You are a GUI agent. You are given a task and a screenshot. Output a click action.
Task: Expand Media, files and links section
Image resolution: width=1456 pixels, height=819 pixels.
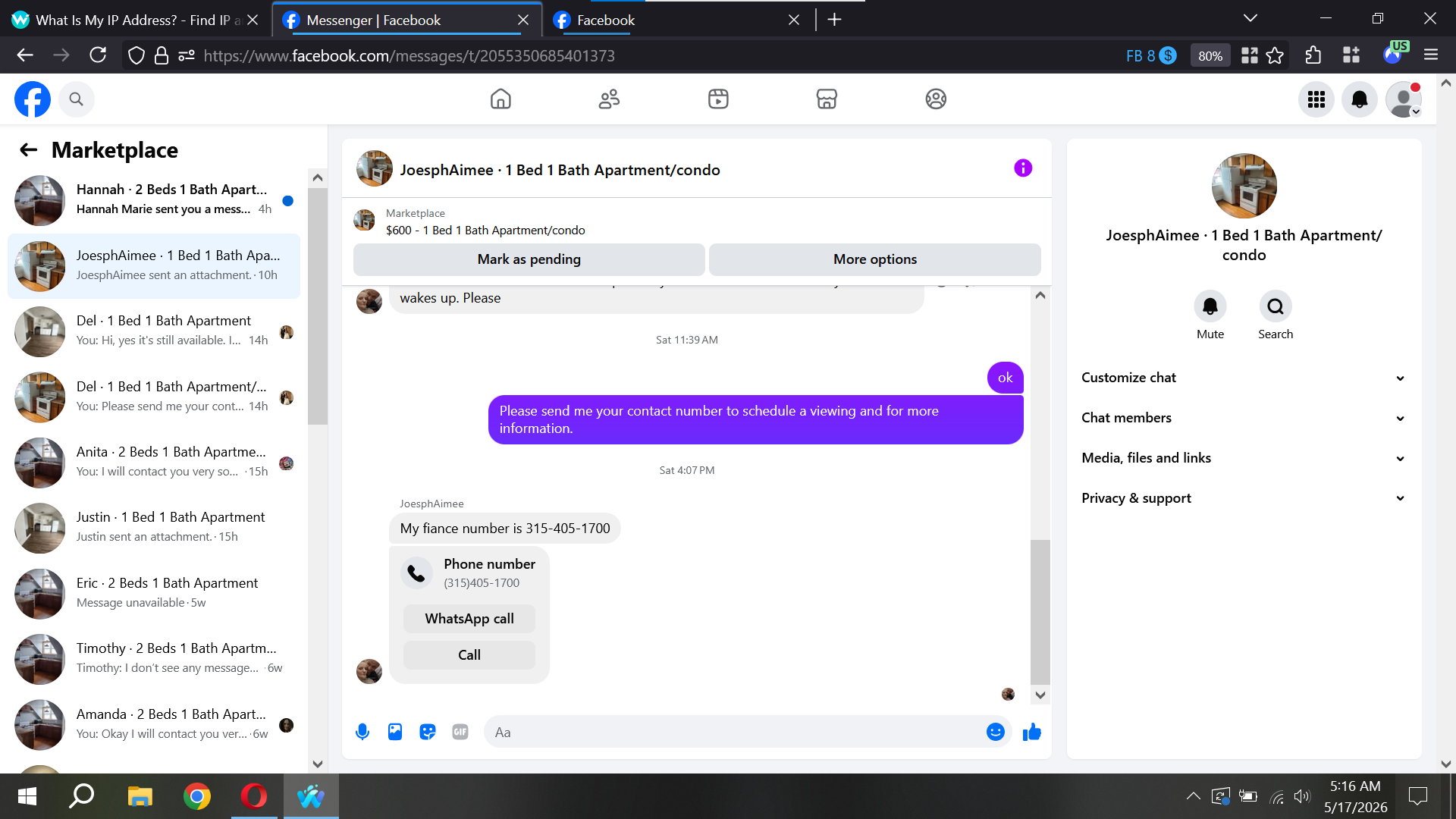click(x=1244, y=458)
